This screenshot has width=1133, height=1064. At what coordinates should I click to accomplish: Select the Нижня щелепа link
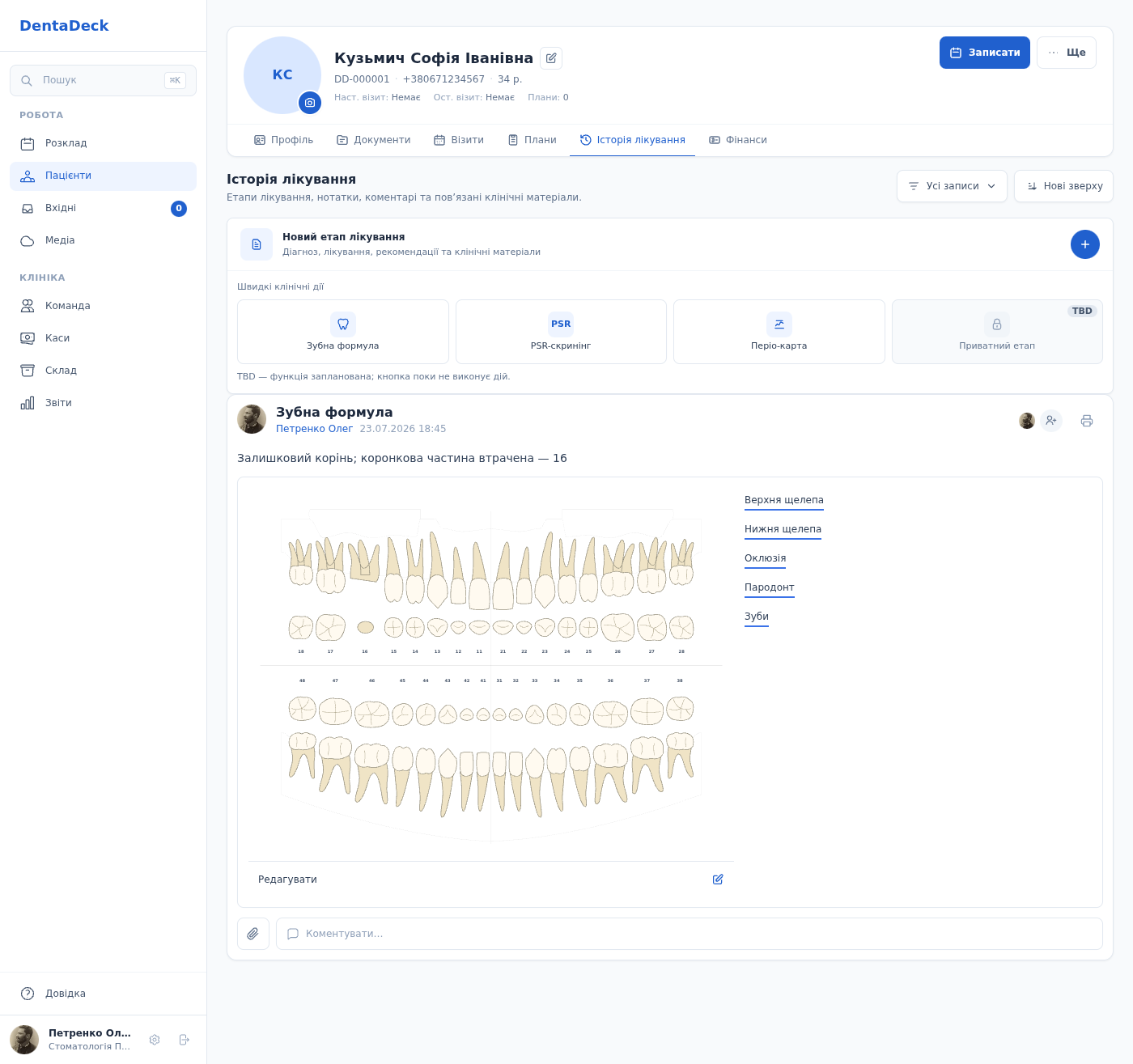click(783, 529)
